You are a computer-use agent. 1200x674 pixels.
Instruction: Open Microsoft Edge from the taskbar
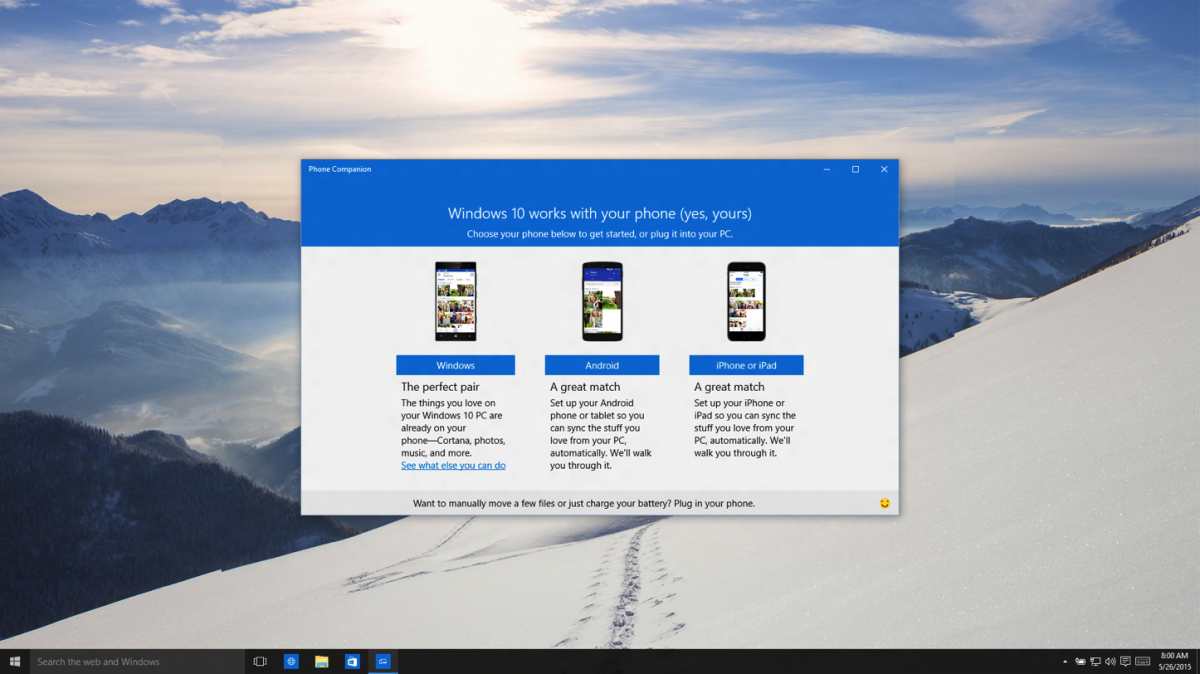pyautogui.click(x=290, y=661)
